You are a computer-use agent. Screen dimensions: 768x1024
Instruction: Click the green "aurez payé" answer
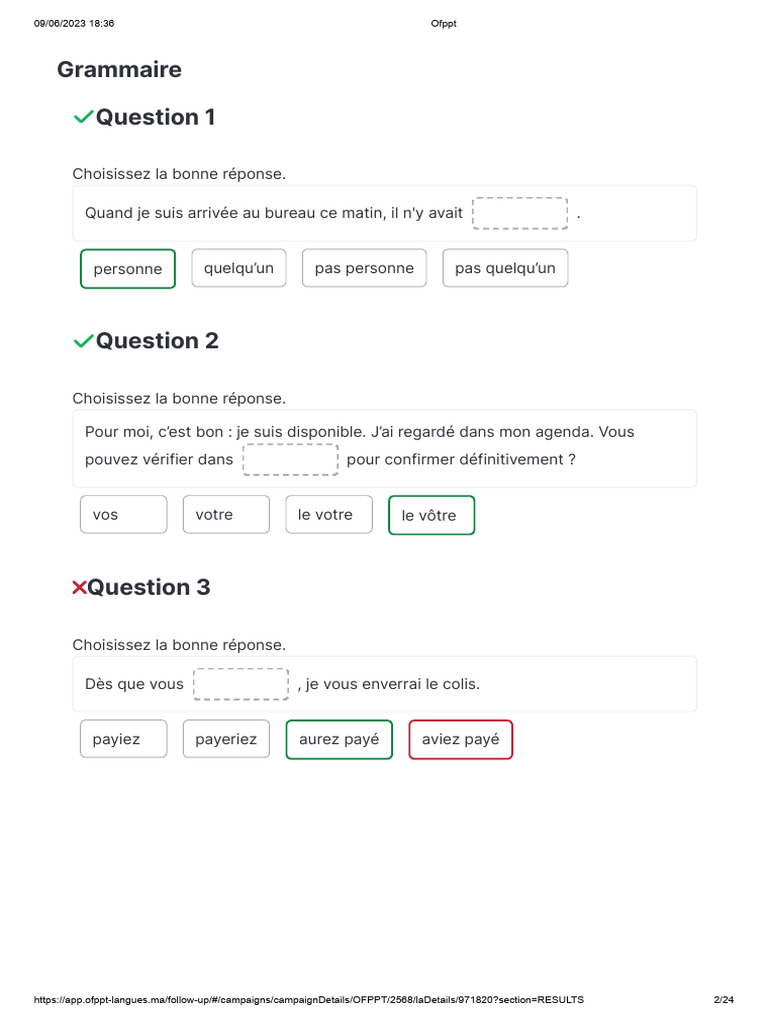point(339,740)
